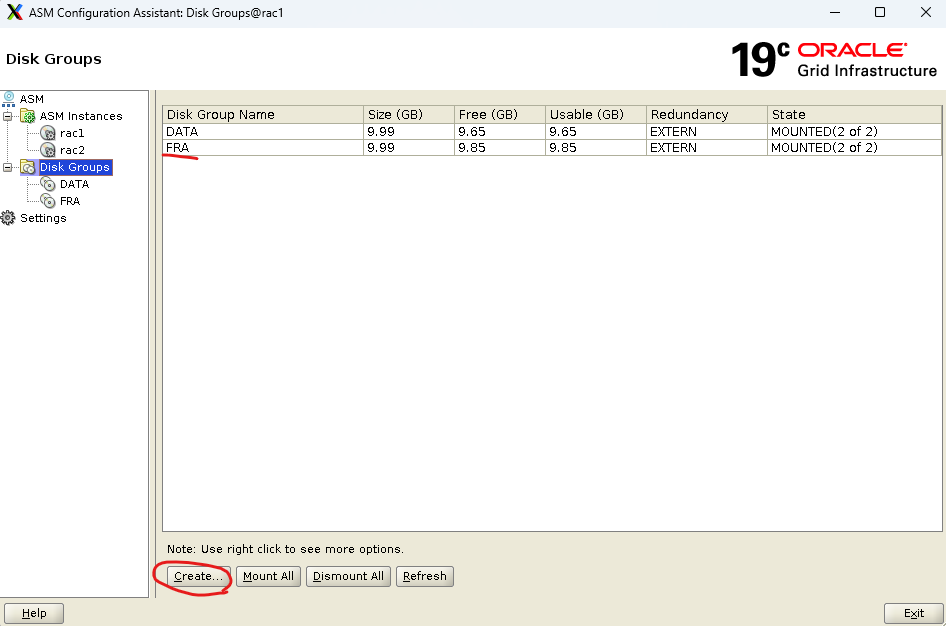The width and height of the screenshot is (946, 626).
Task: Select Disk Groups tree label
Action: (75, 167)
